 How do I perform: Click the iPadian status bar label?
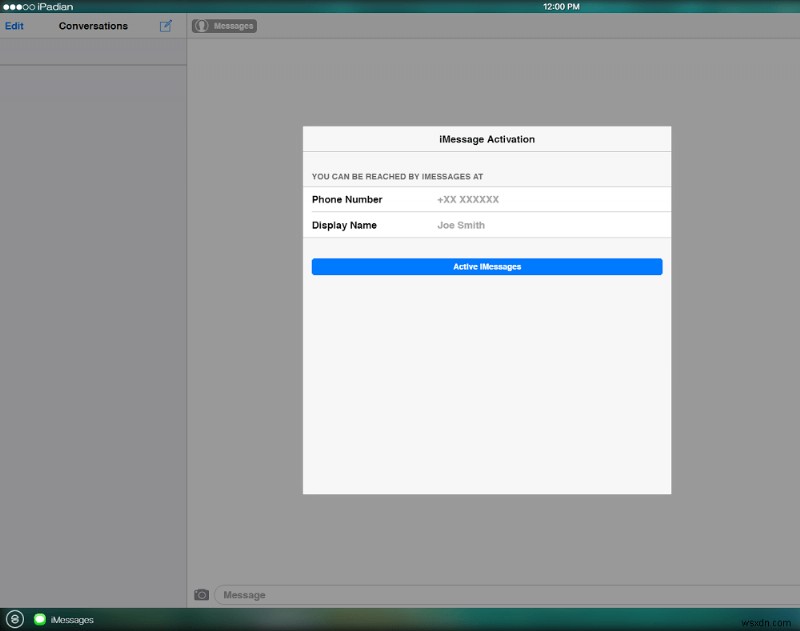[55, 7]
